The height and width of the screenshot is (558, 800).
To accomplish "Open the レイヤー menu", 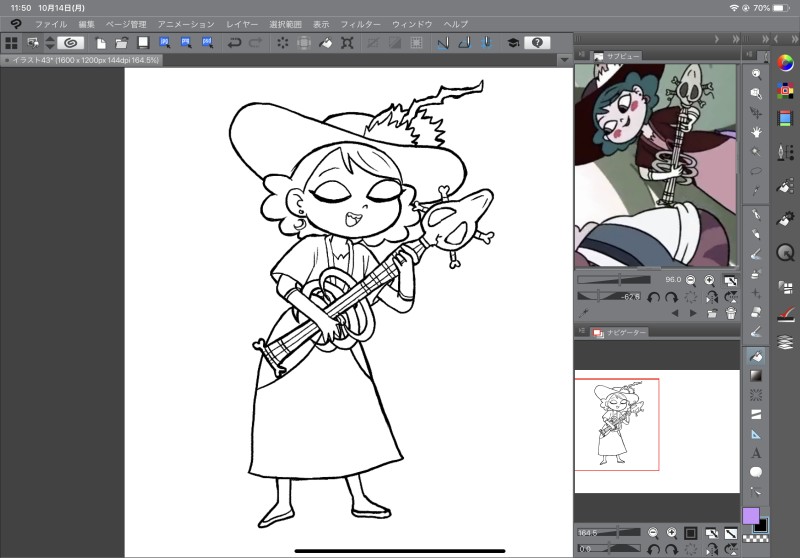I will (x=242, y=23).
